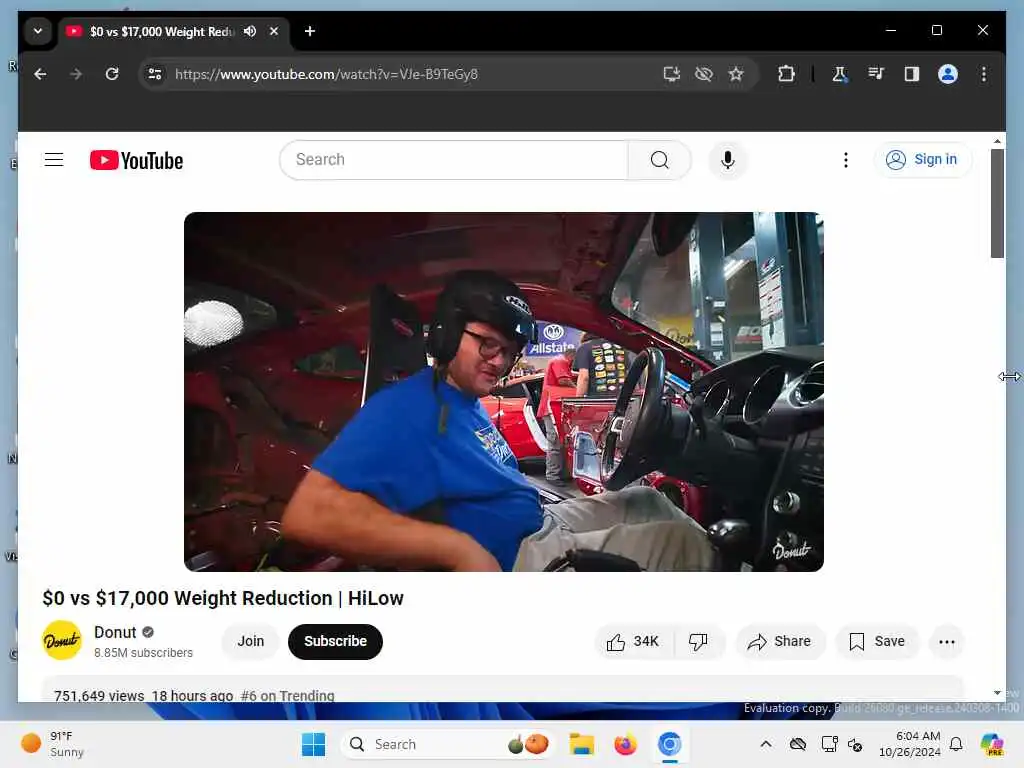The image size is (1024, 768).
Task: Click the scrollbar up arrow
Action: pos(997,141)
